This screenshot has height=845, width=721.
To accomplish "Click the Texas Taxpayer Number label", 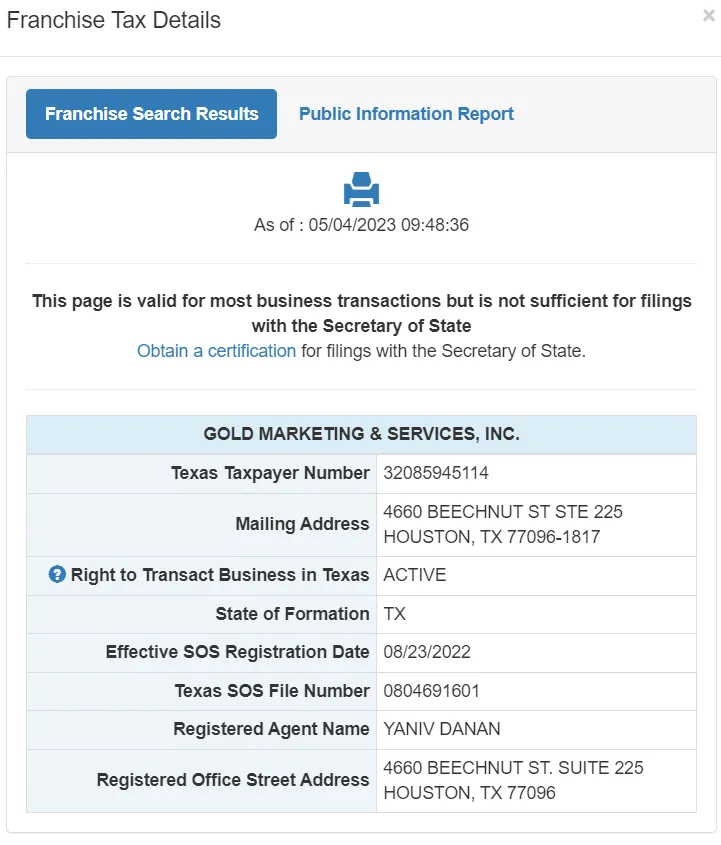I will (x=270, y=473).
